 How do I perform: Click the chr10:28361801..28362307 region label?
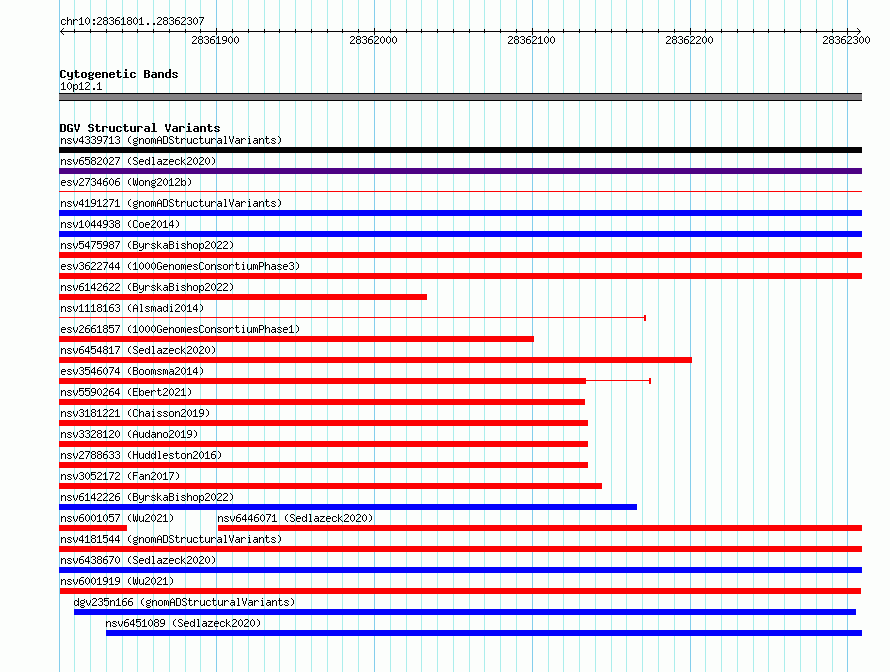coord(132,21)
